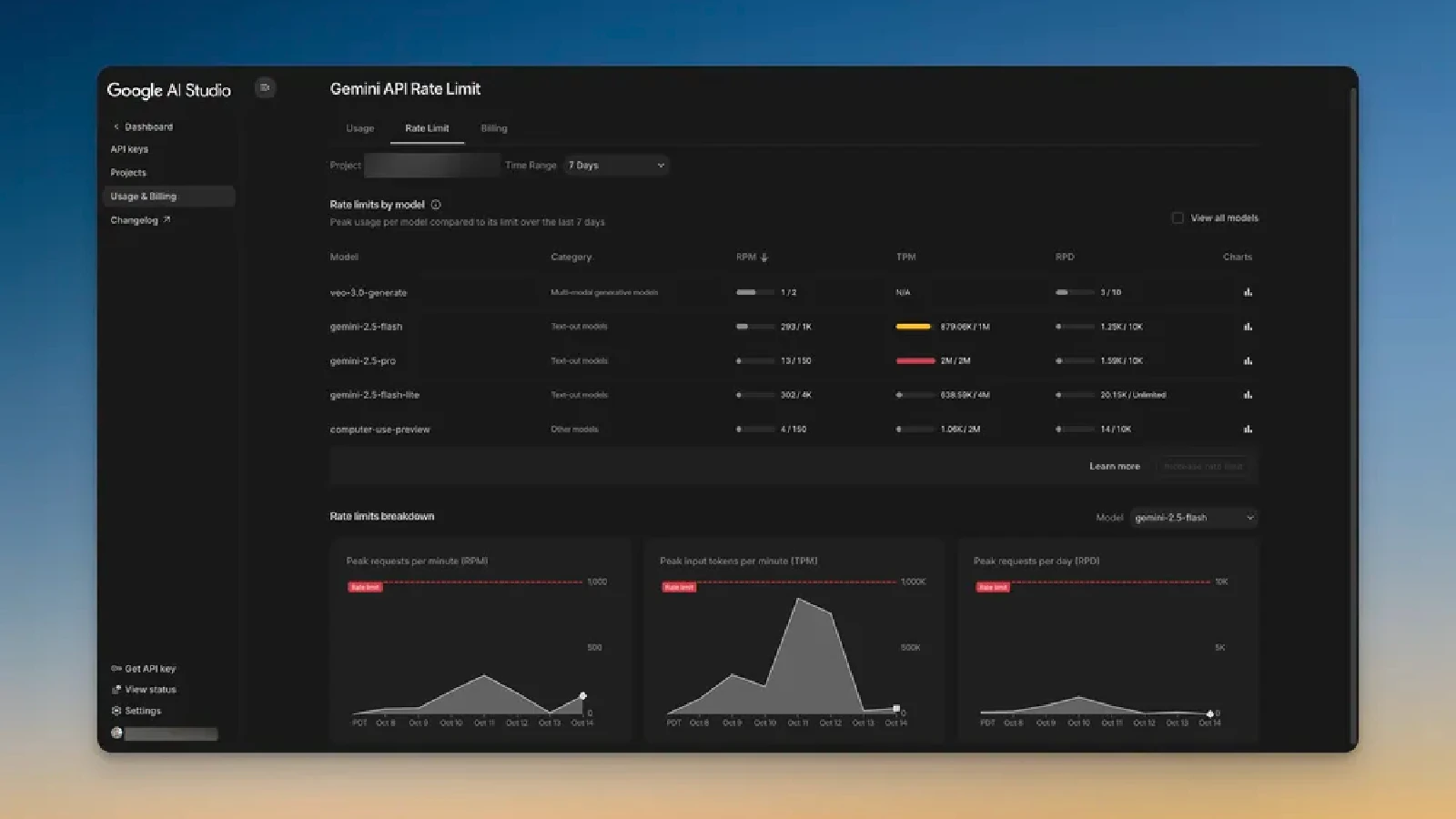The height and width of the screenshot is (819, 1456).
Task: Enable the View all models checkbox
Action: (x=1178, y=218)
